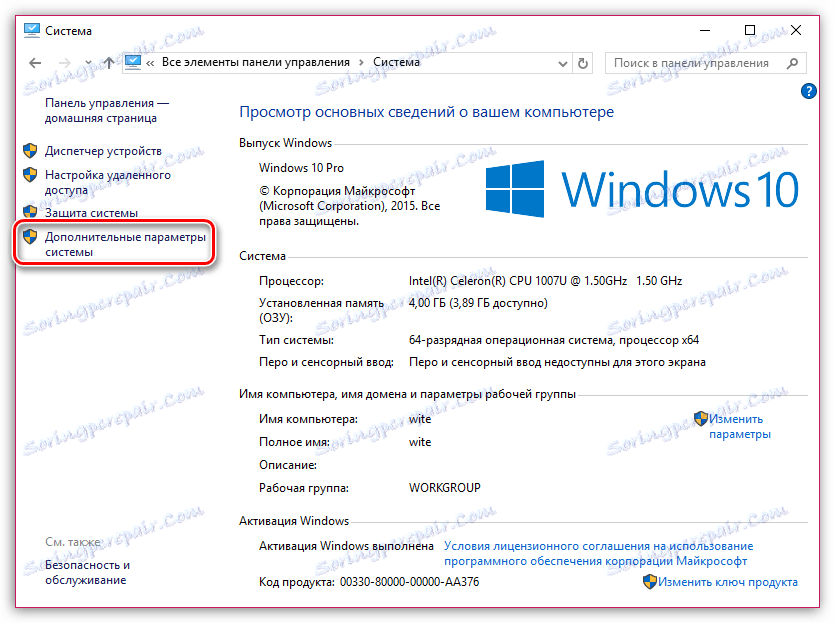Click 'Все элементы панели управления' breadcrumb
Screen dimensions: 835x623
tap(256, 62)
